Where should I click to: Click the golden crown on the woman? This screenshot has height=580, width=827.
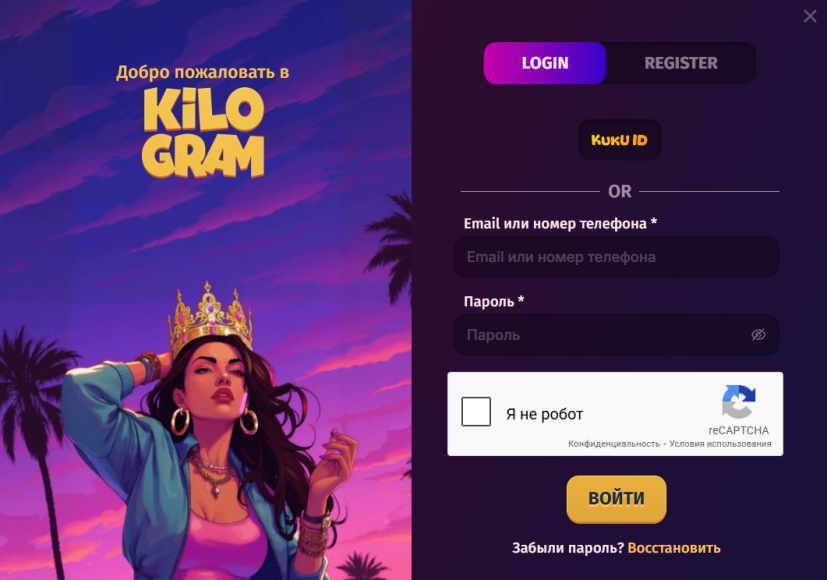pos(210,316)
